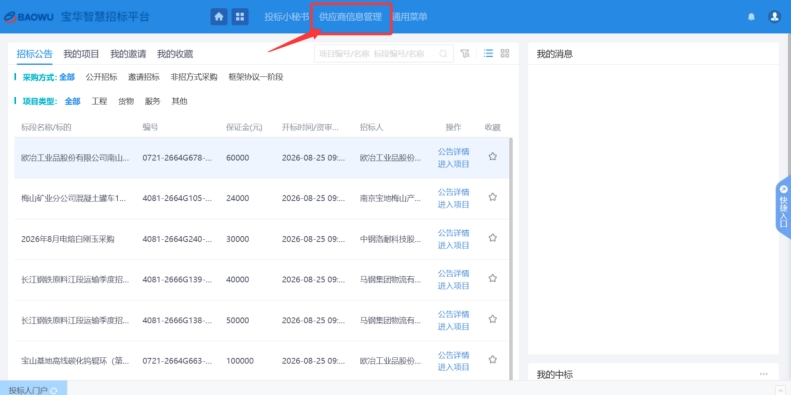Open 供应商信息管理 menu
791x395 pixels.
tap(351, 17)
